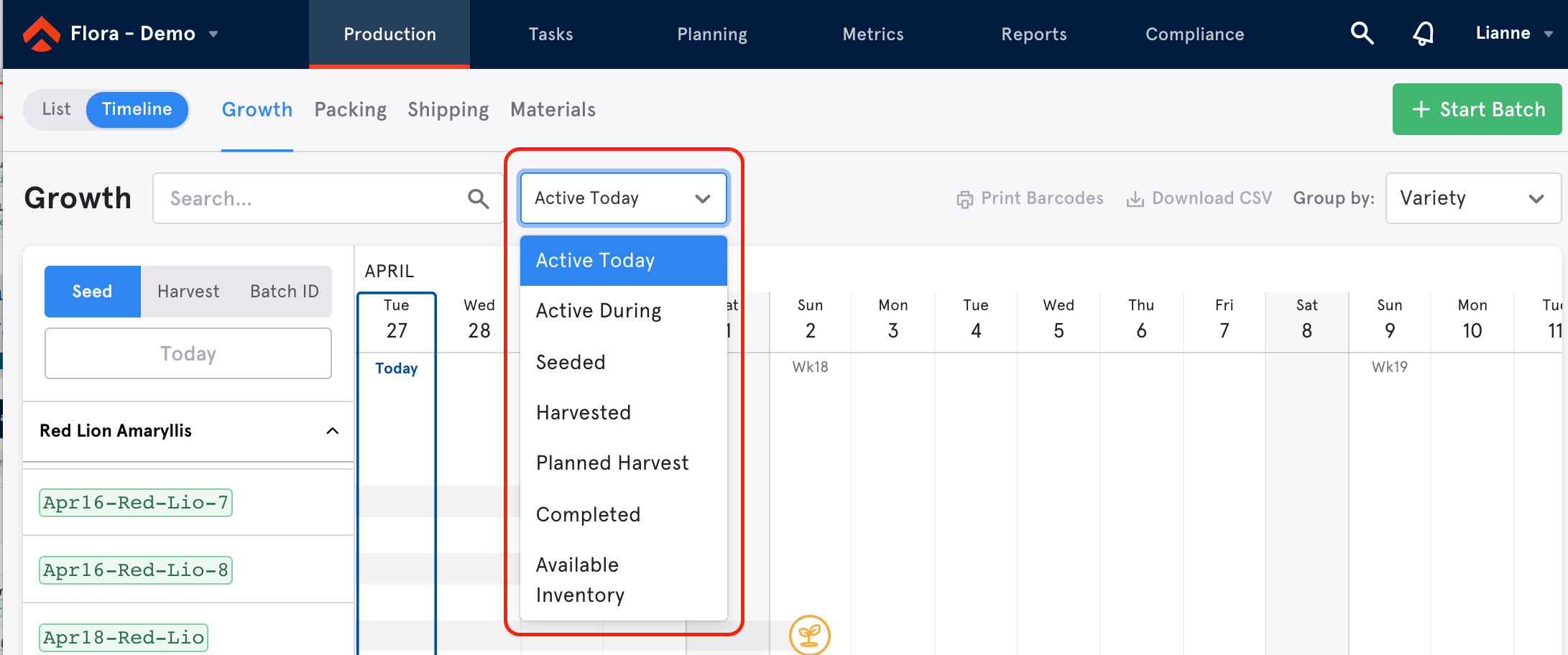Viewport: 1568px width, 655px height.
Task: Choose Harvested filter option
Action: coord(624,412)
